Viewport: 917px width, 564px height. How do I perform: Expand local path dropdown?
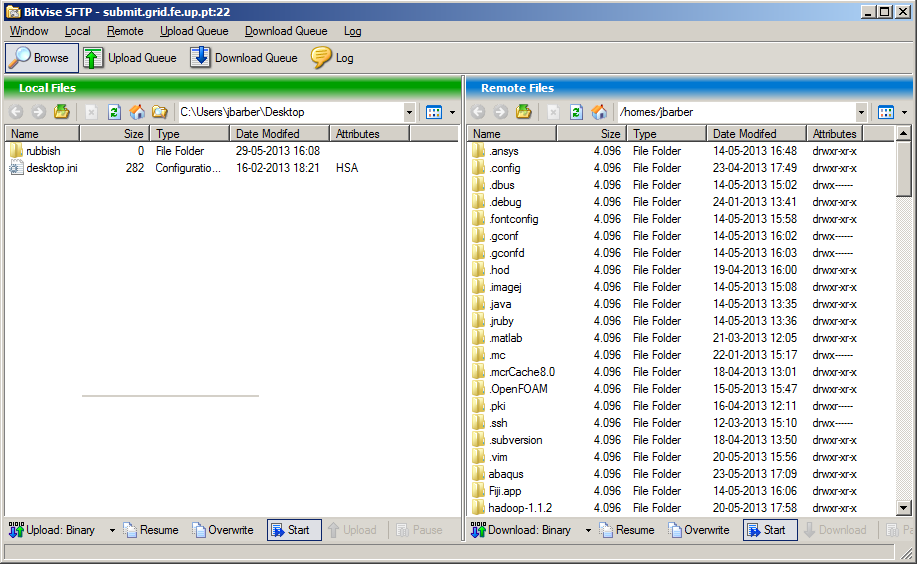[409, 112]
